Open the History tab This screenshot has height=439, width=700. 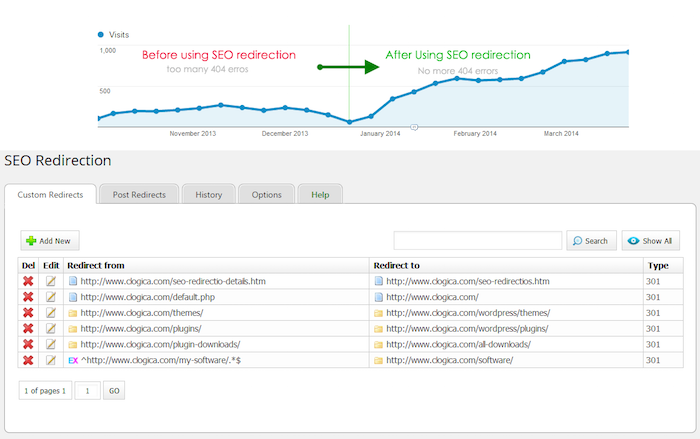tap(208, 194)
